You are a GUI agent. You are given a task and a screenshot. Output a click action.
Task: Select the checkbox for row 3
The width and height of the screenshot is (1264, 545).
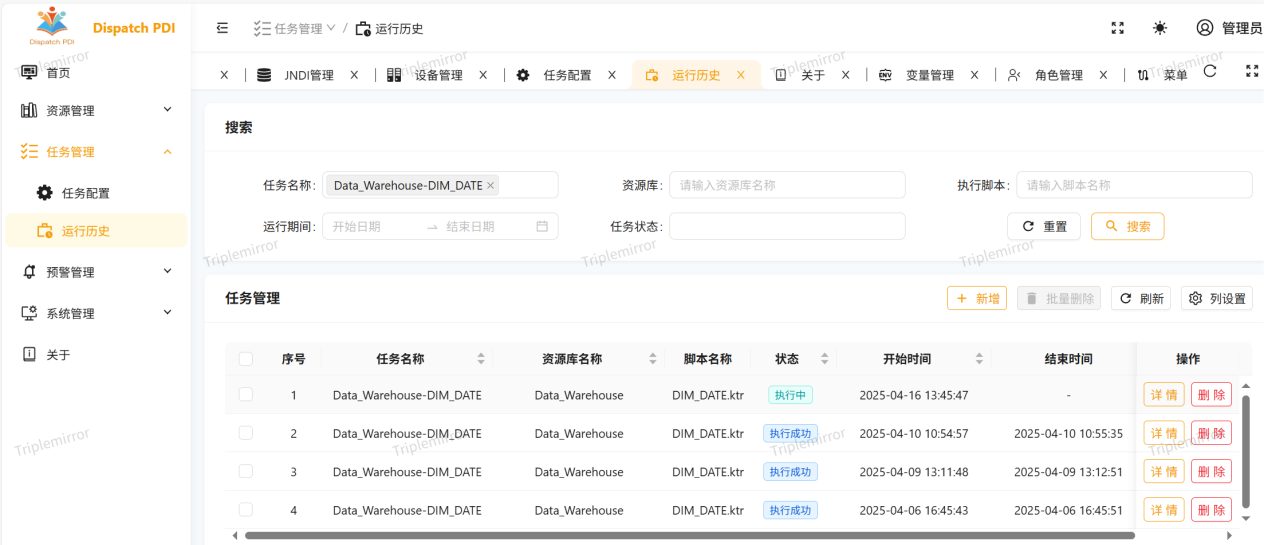[x=246, y=471]
